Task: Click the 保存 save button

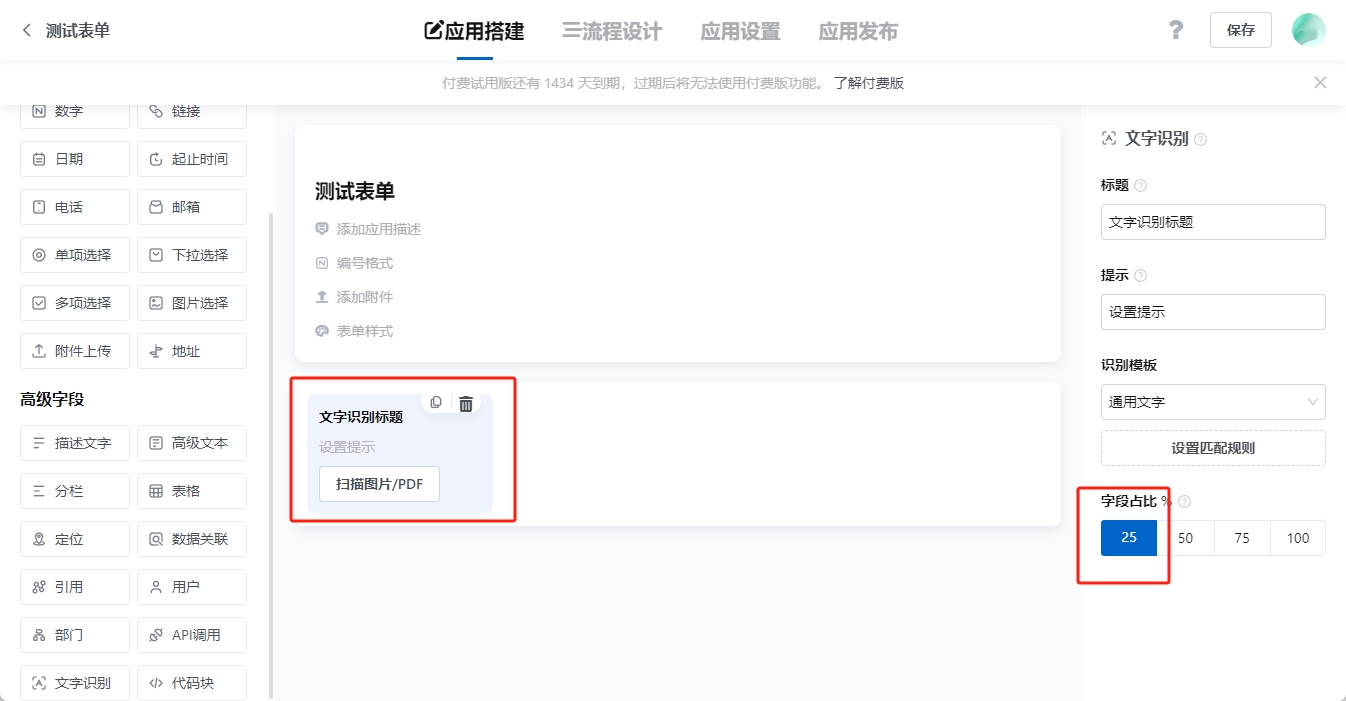Action: [x=1240, y=30]
